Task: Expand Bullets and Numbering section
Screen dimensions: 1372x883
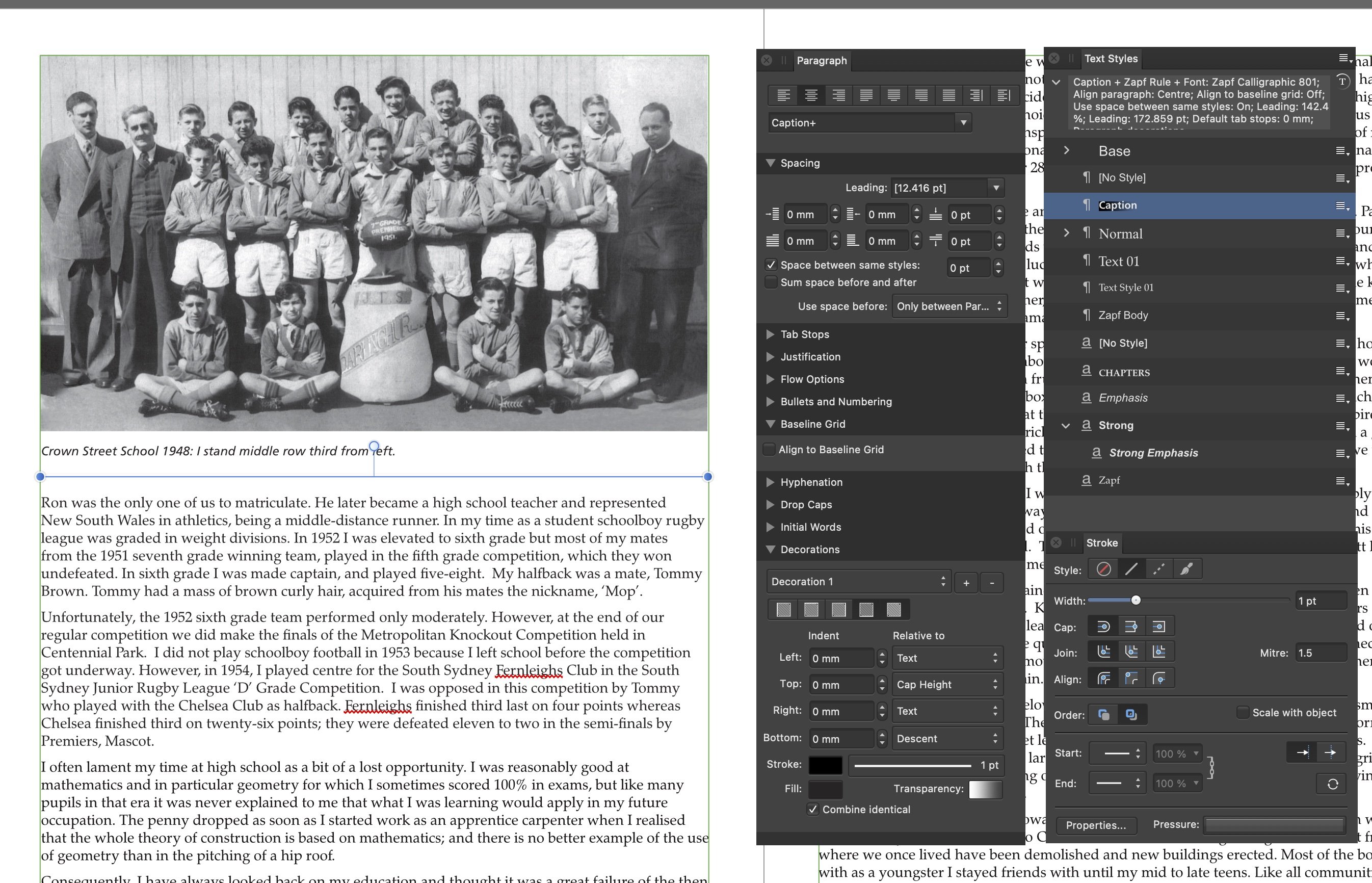Action: click(x=771, y=401)
